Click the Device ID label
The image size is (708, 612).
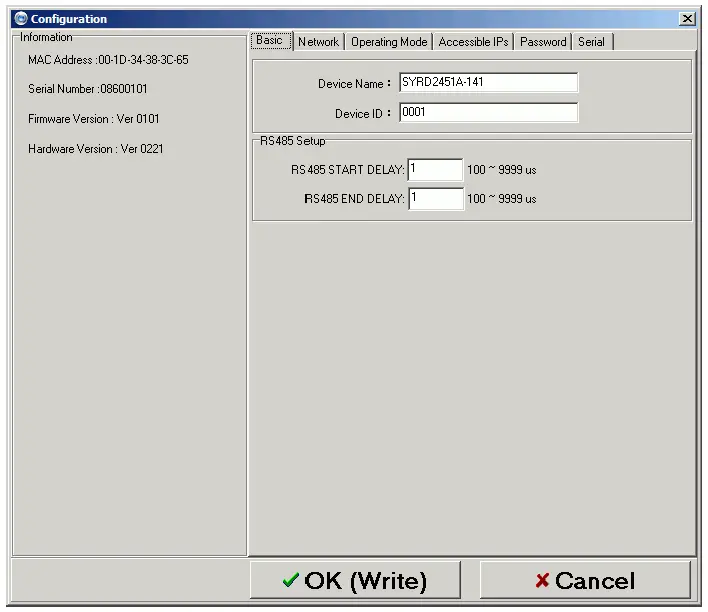click(x=363, y=114)
